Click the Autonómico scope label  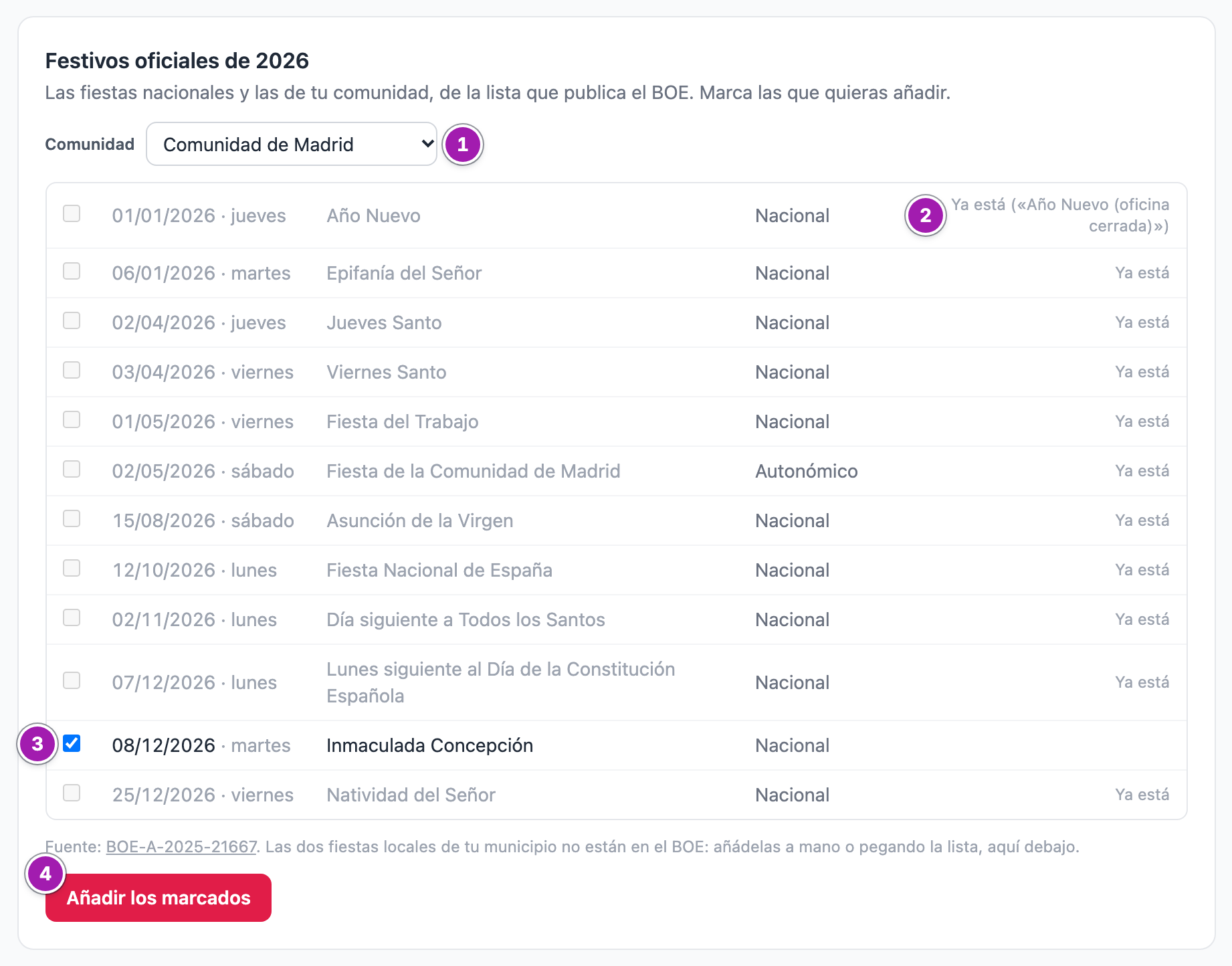pos(807,472)
